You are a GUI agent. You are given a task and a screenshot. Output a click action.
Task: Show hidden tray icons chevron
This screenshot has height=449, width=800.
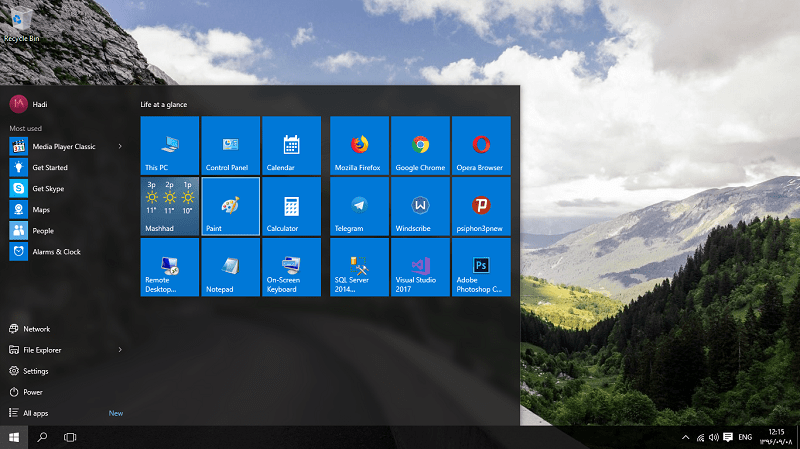686,437
